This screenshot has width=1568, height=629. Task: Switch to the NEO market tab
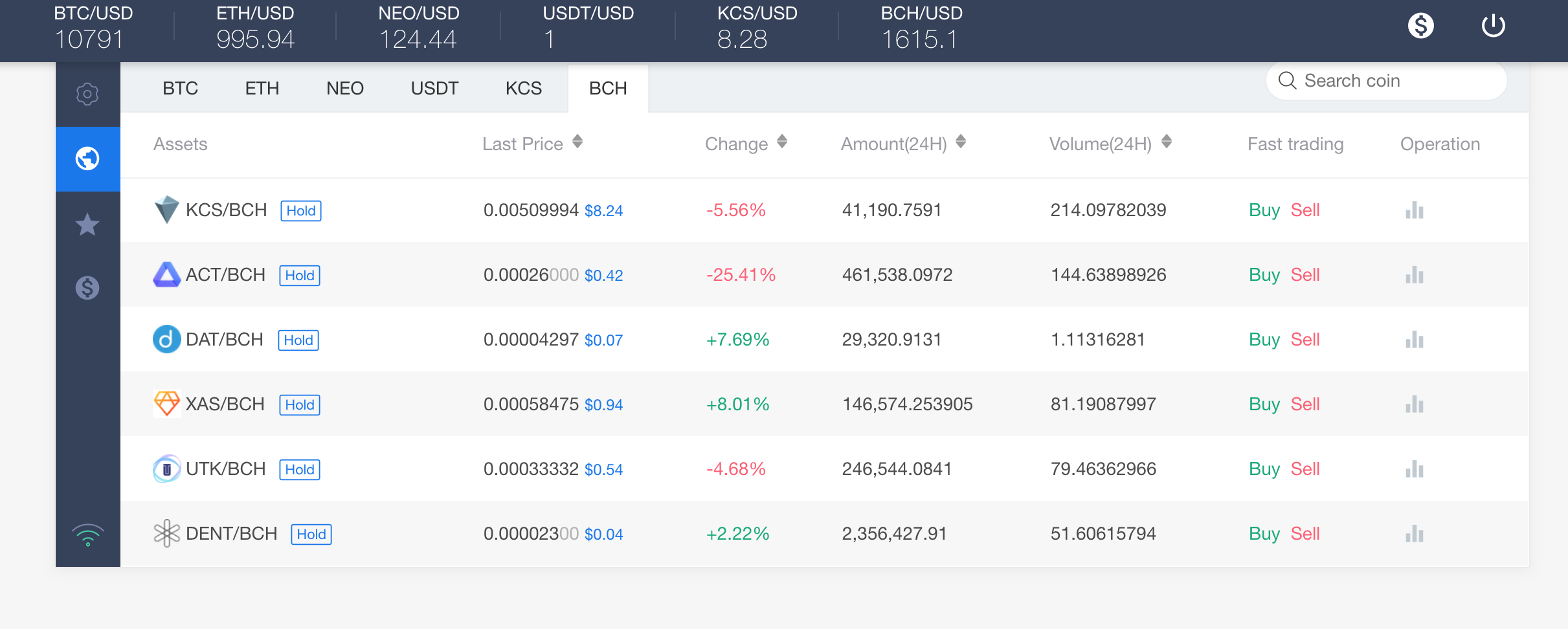point(345,88)
